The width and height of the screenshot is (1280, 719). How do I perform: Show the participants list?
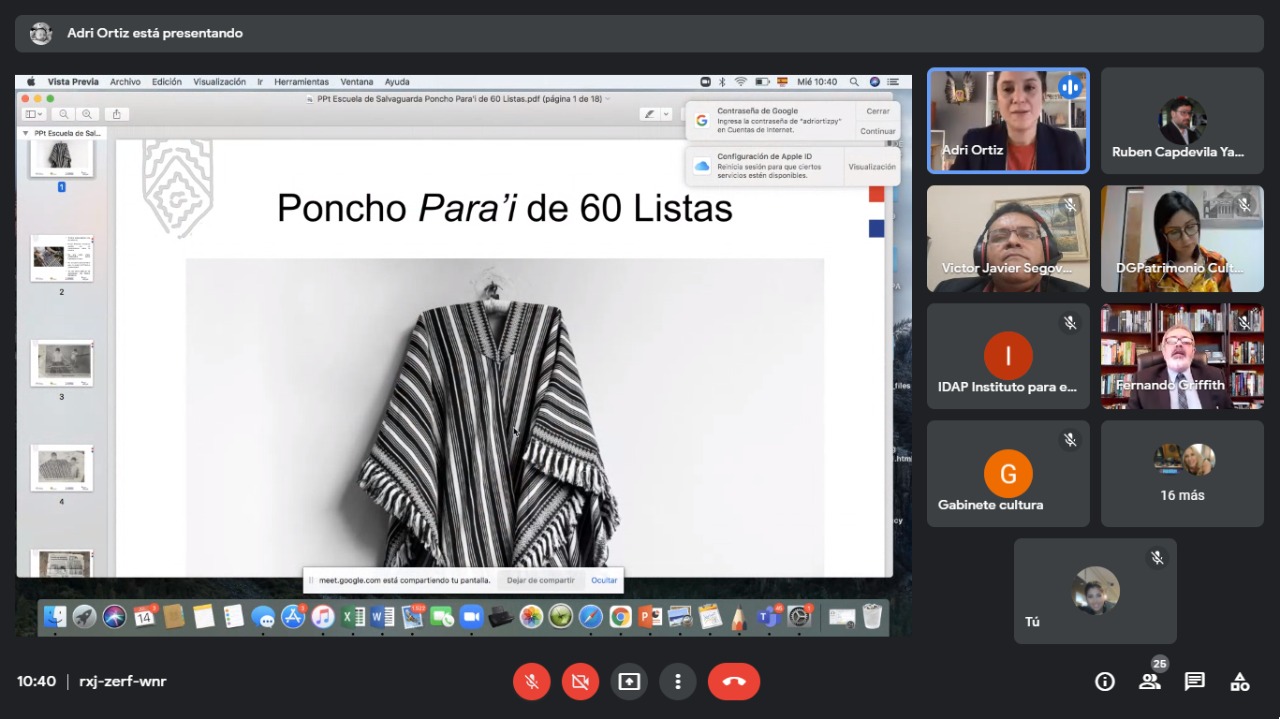point(1149,682)
